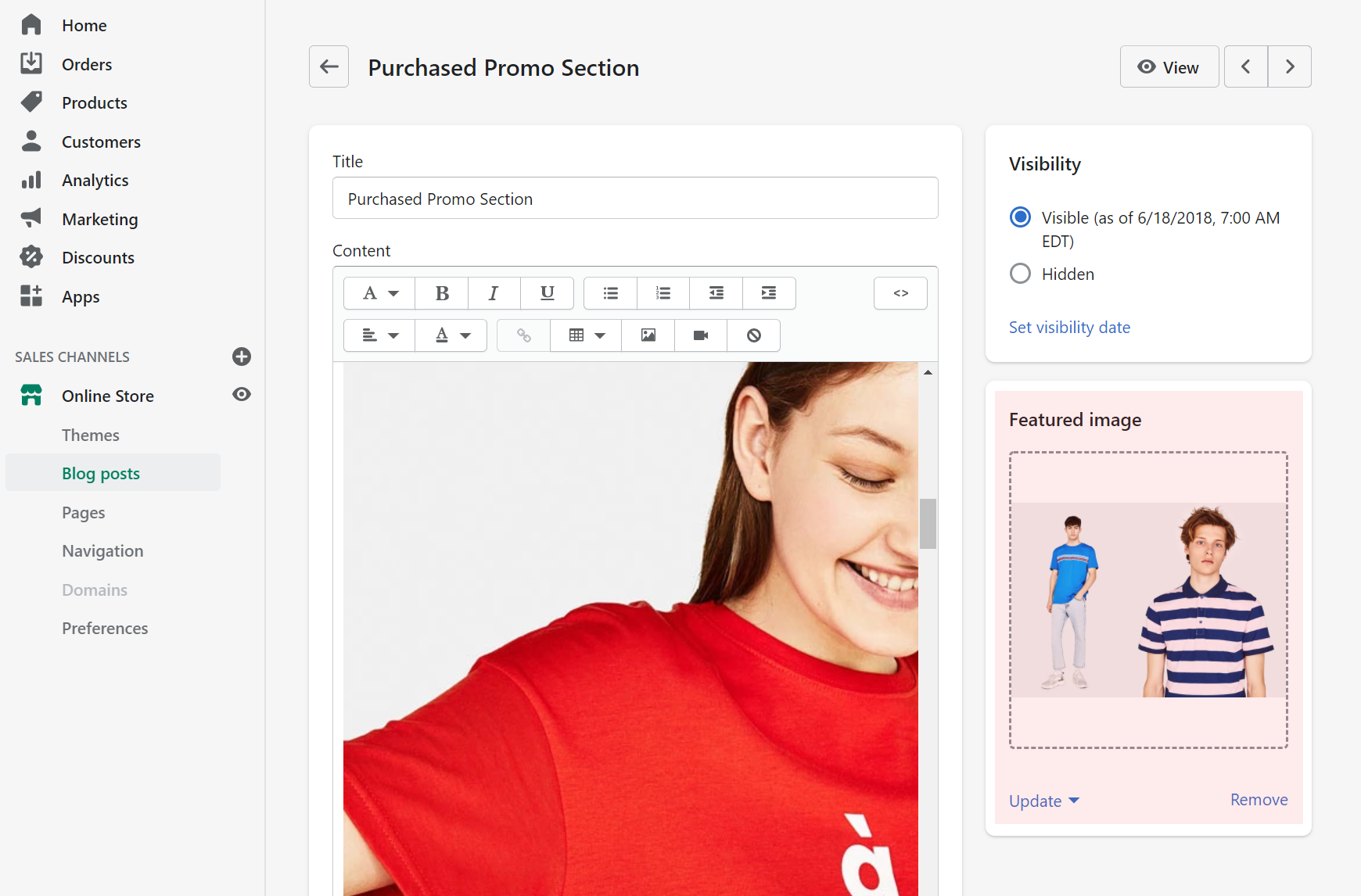
Task: Select the Visible radio button
Action: (x=1020, y=217)
